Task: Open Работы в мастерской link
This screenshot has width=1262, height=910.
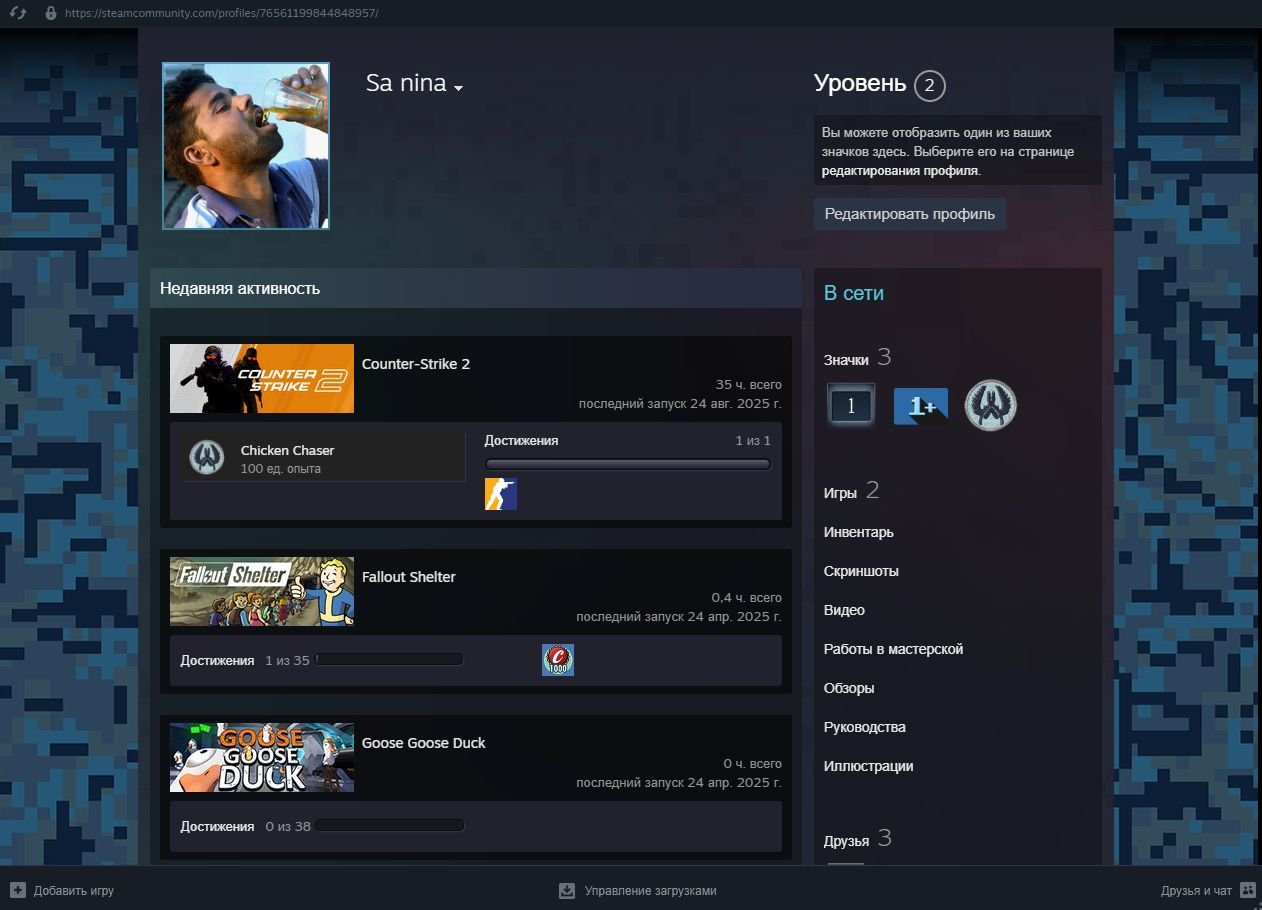Action: 893,649
